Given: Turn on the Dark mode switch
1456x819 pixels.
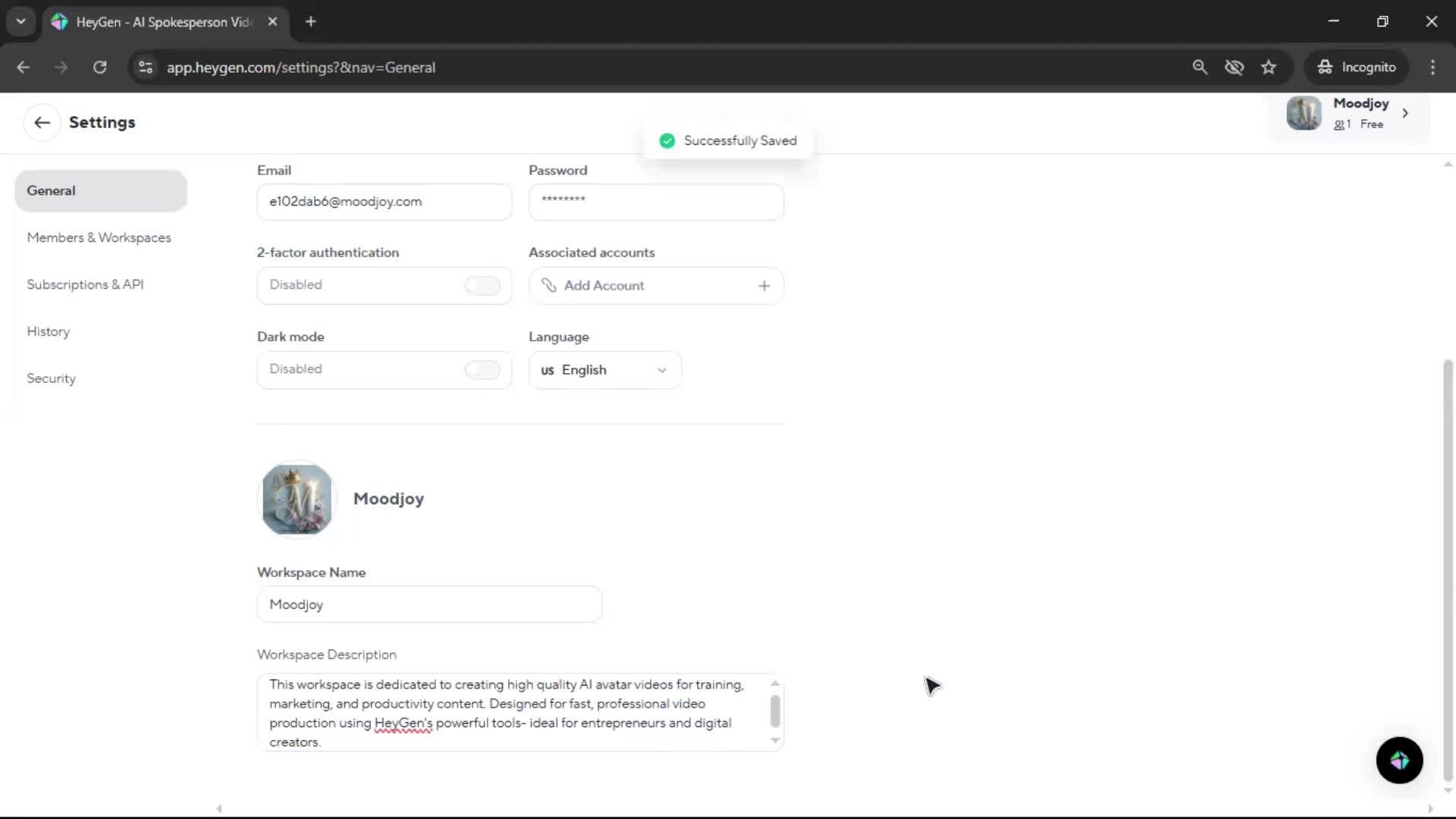Looking at the screenshot, I should tap(482, 369).
